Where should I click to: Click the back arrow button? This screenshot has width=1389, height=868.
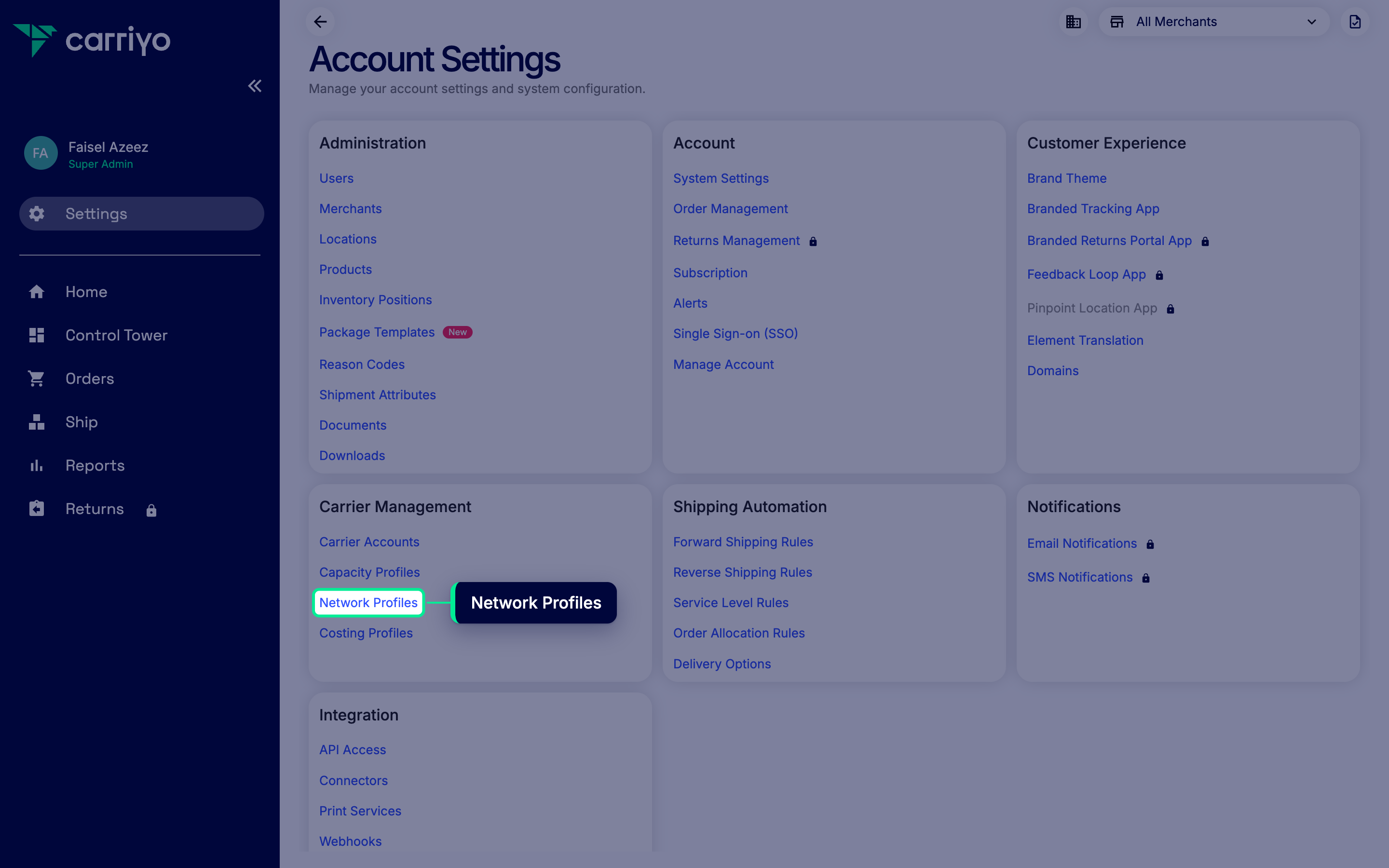pos(320,22)
